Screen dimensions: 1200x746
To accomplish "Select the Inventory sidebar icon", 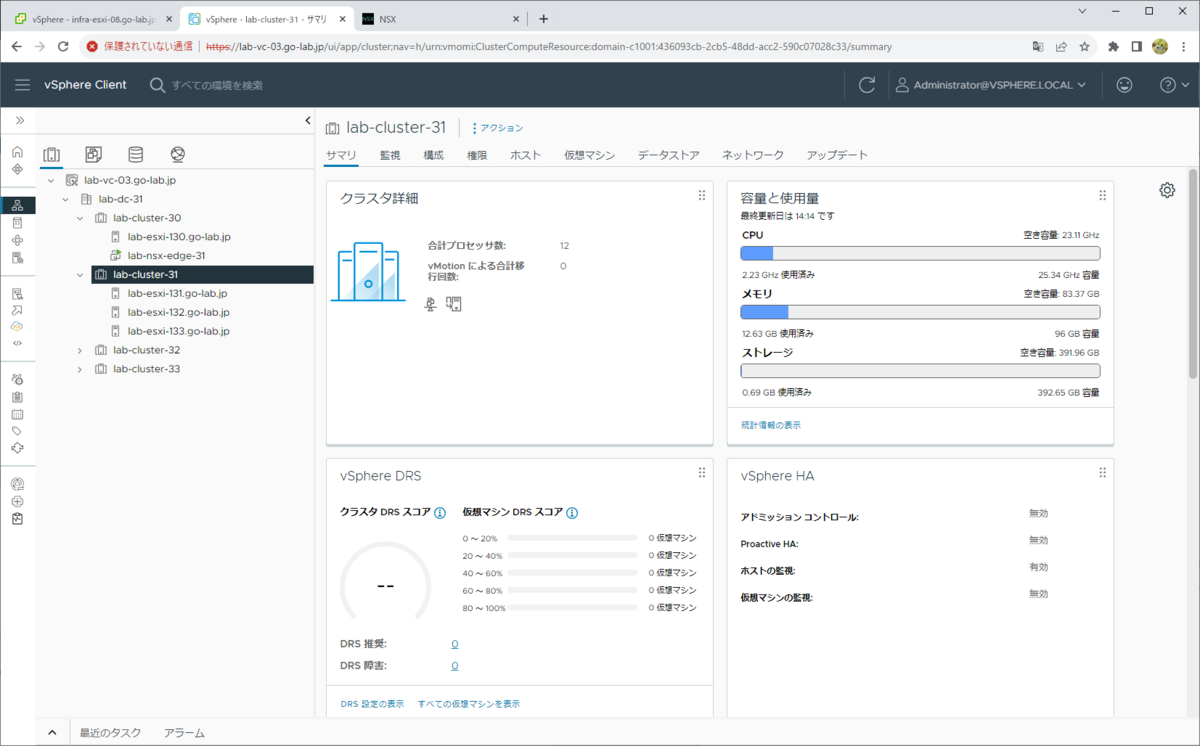I will [17, 205].
